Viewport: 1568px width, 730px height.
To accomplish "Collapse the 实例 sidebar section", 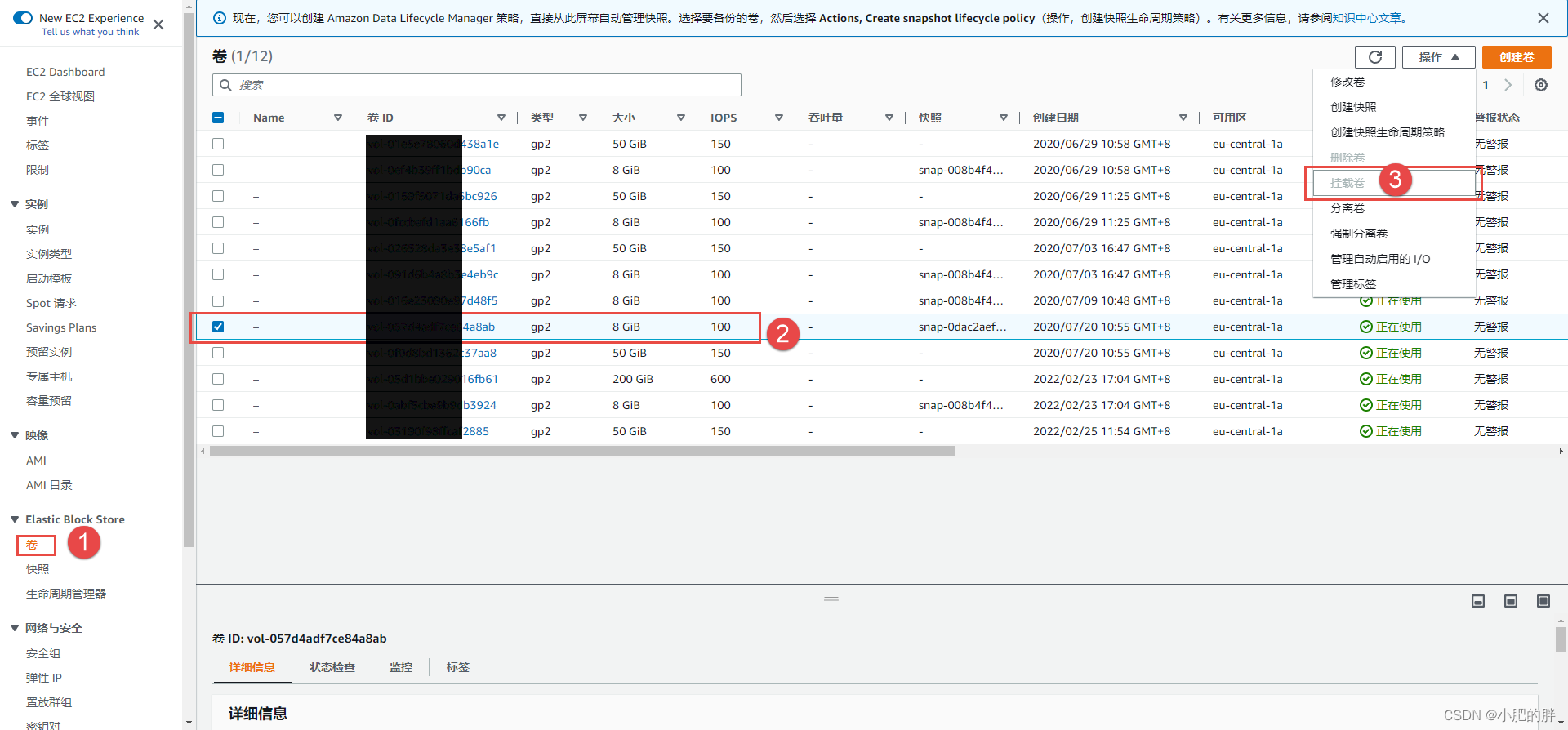I will click(x=15, y=204).
